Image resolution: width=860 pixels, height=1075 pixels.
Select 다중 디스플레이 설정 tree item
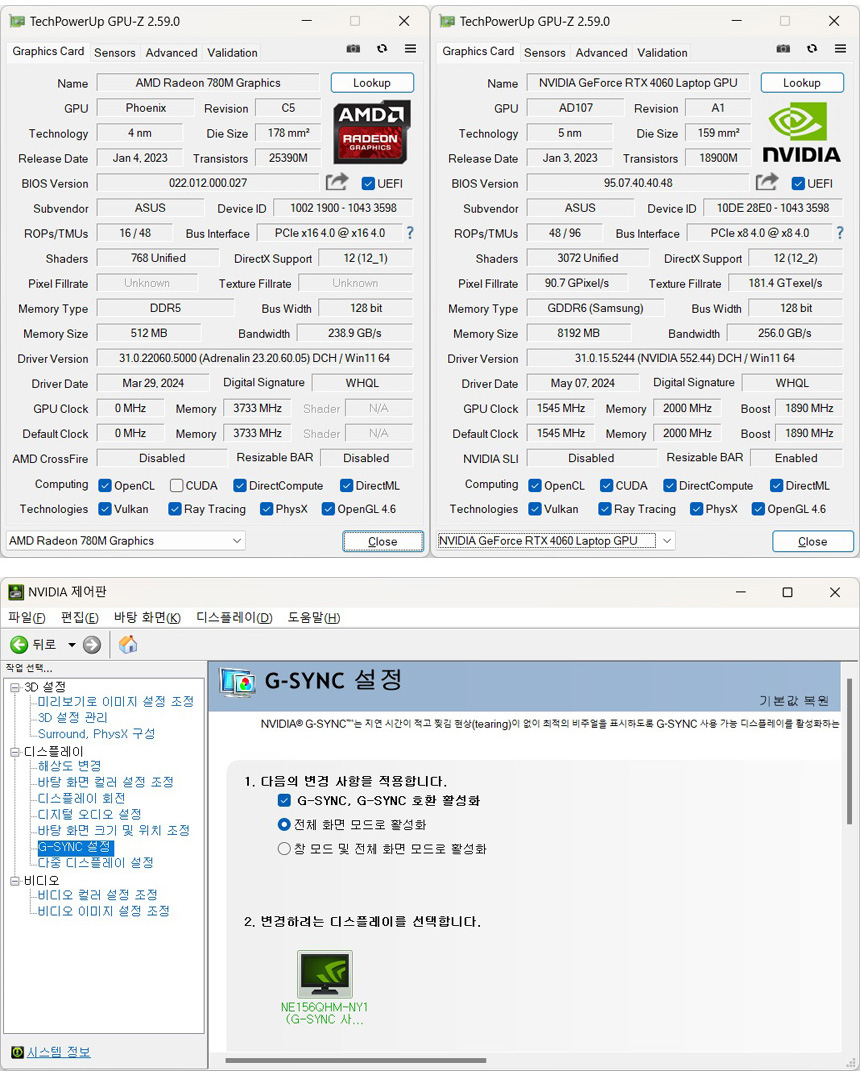(x=96, y=862)
